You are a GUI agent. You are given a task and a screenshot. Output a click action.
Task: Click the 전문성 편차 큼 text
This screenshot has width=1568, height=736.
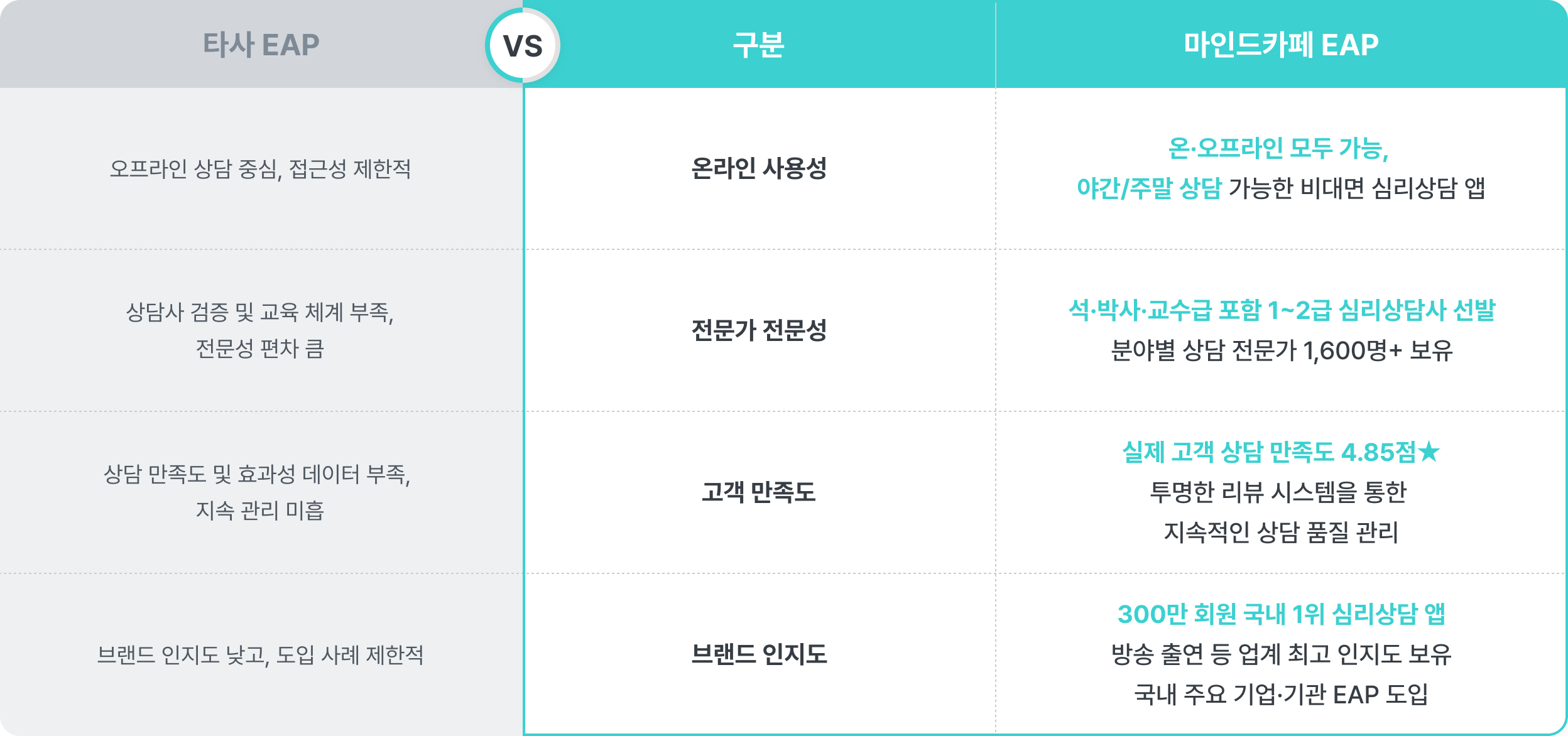point(260,349)
